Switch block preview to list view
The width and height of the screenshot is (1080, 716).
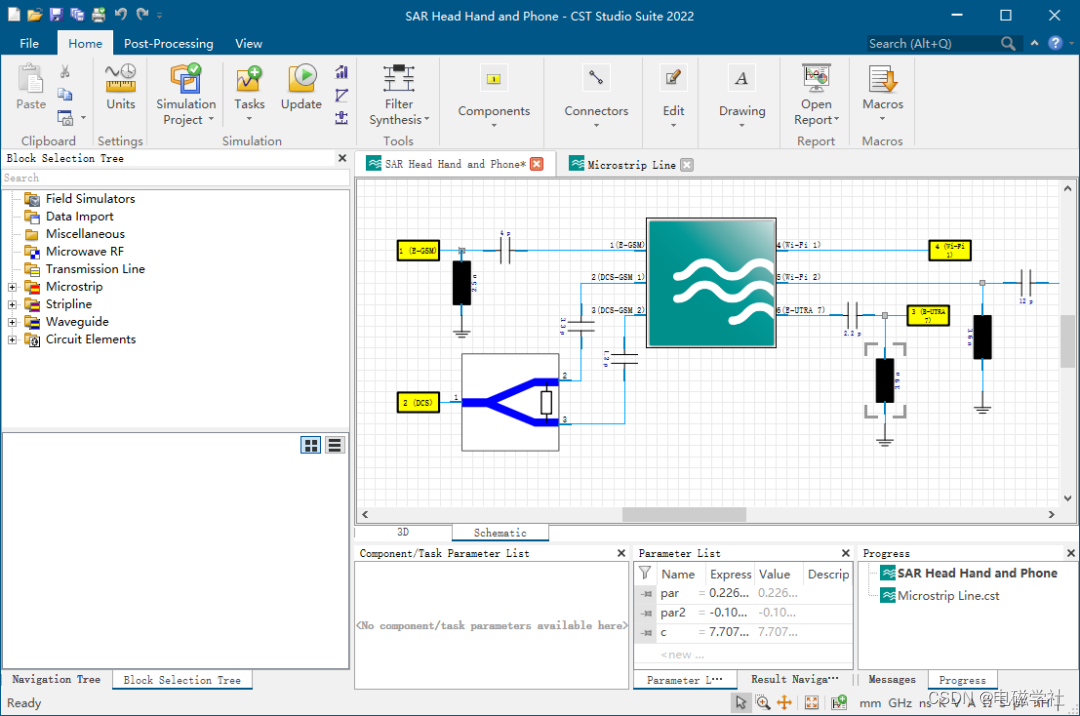pyautogui.click(x=335, y=445)
